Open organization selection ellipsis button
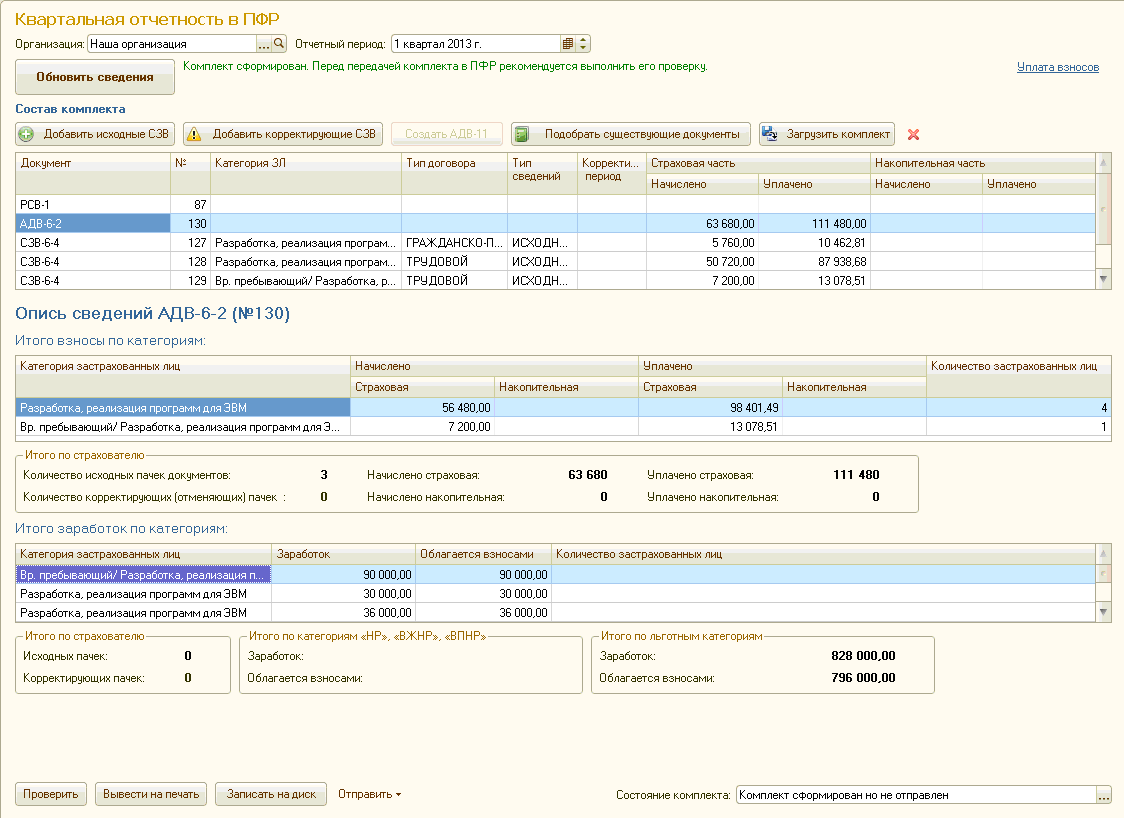The width and height of the screenshot is (1124, 818). (264, 44)
